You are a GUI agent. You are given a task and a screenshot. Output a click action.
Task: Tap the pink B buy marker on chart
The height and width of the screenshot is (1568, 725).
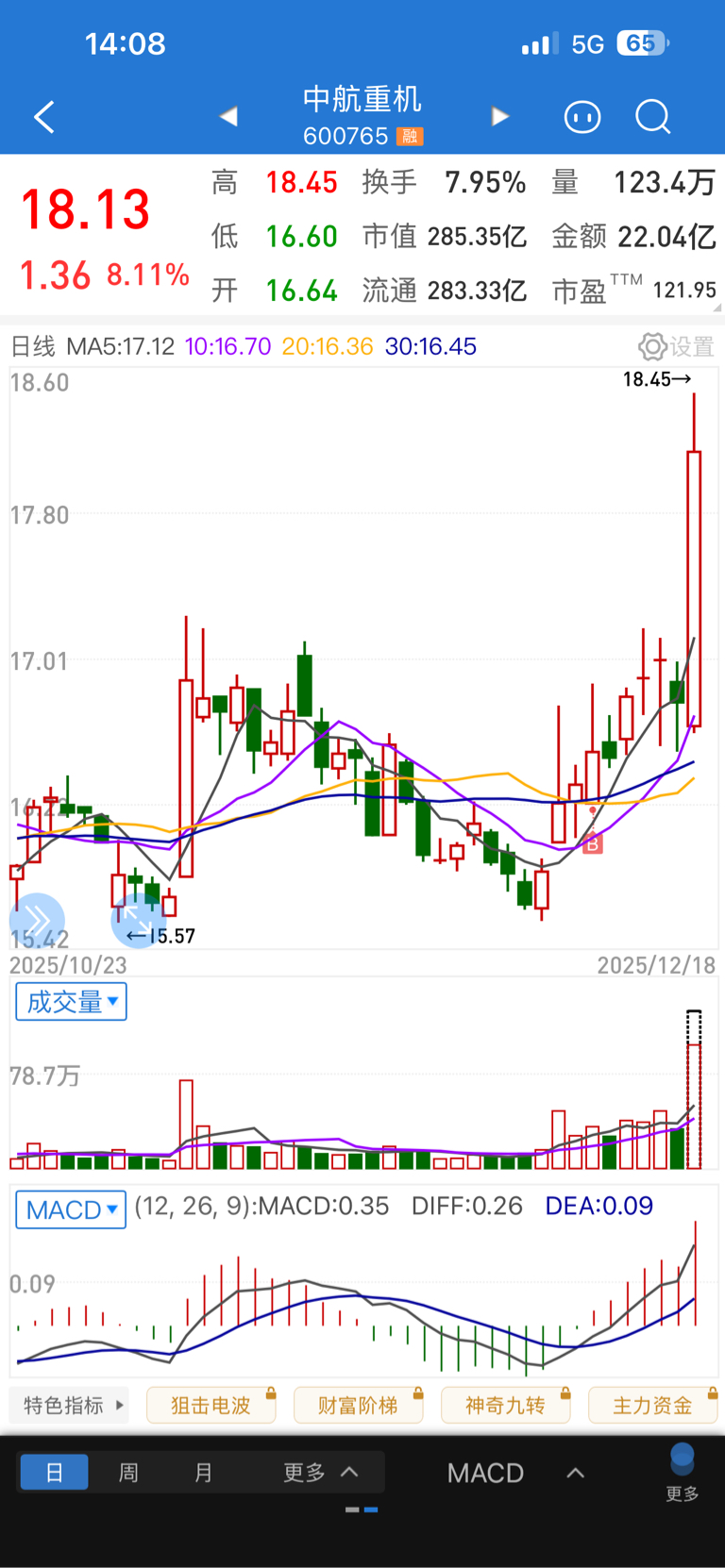pyautogui.click(x=592, y=844)
